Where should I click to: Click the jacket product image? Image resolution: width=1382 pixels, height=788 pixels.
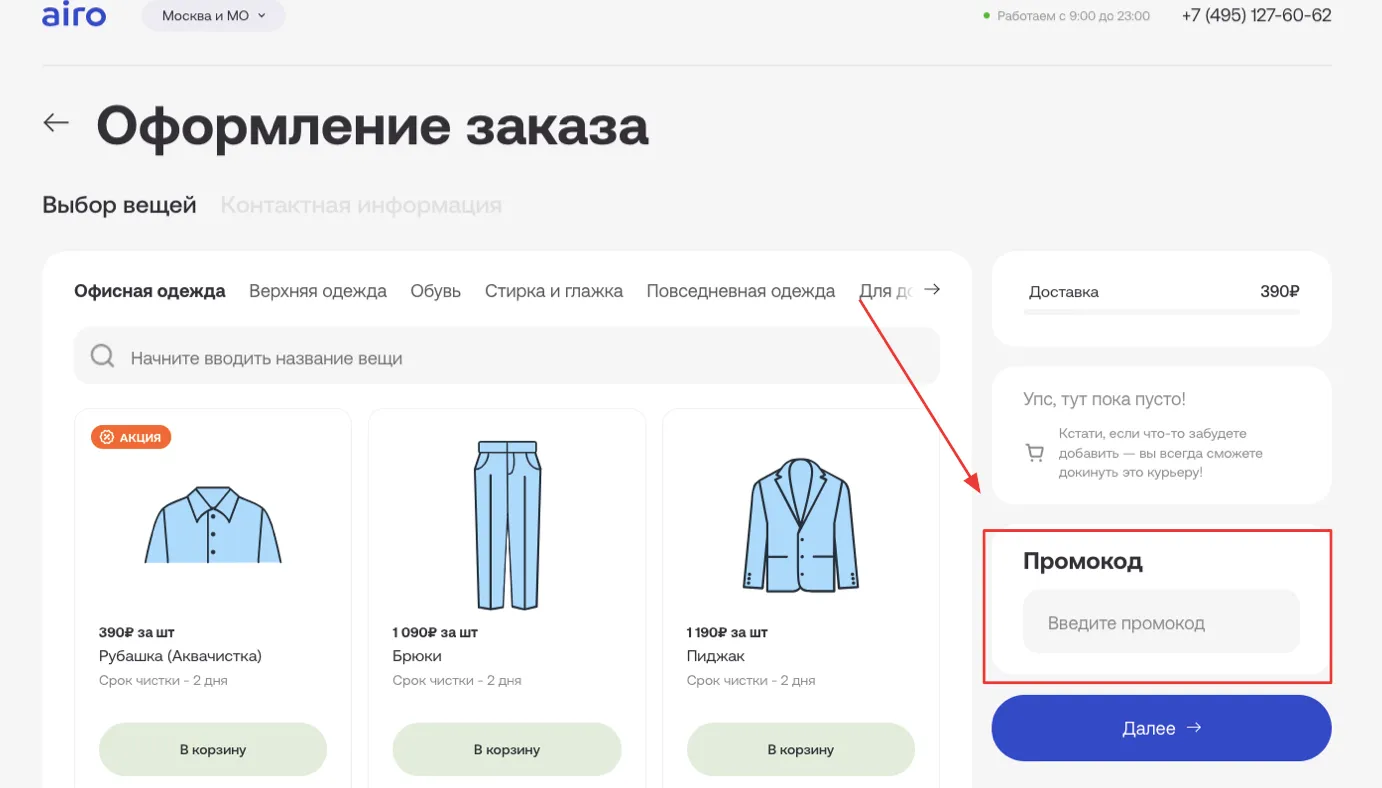pyautogui.click(x=800, y=524)
